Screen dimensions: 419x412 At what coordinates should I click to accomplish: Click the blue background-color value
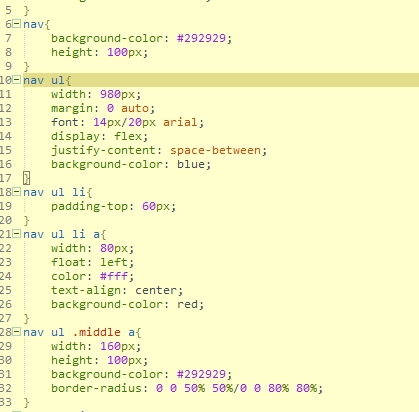click(191, 164)
